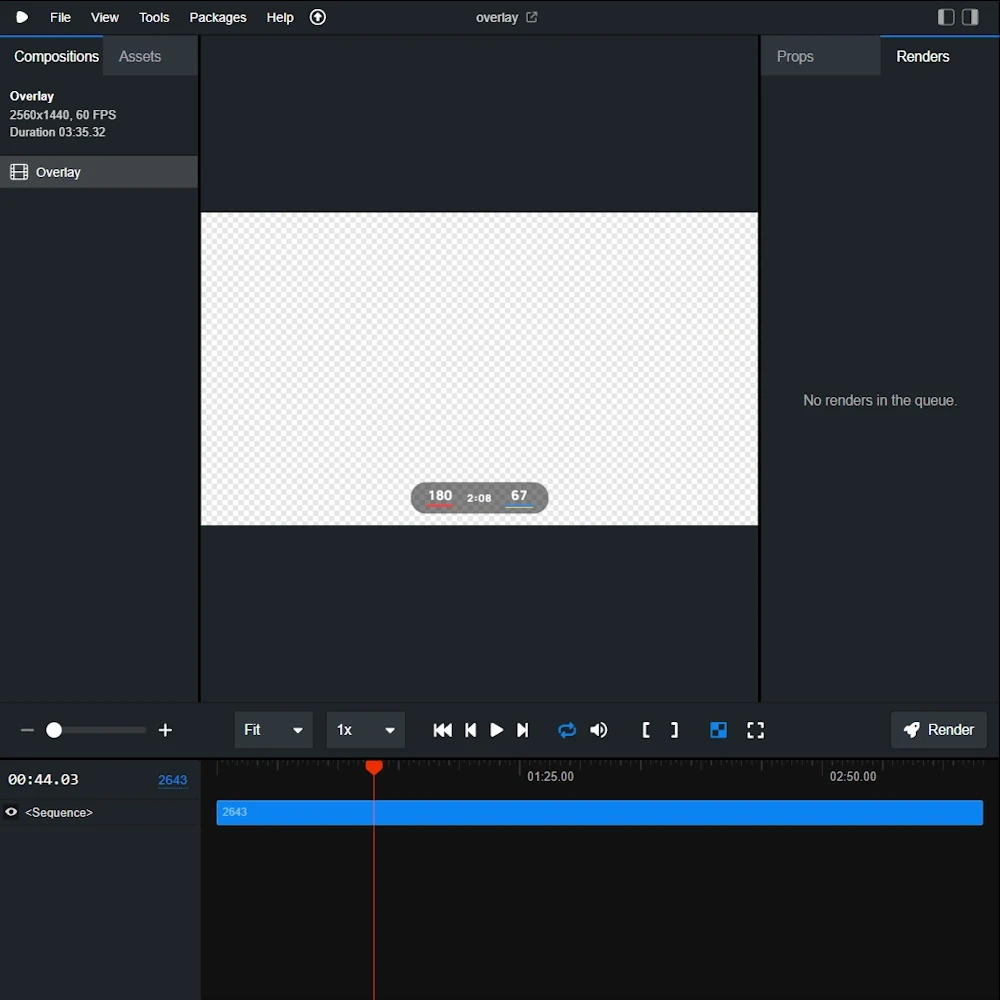Screen dimensions: 1000x1000
Task: Click the film strip icon beside Overlay
Action: [x=19, y=172]
